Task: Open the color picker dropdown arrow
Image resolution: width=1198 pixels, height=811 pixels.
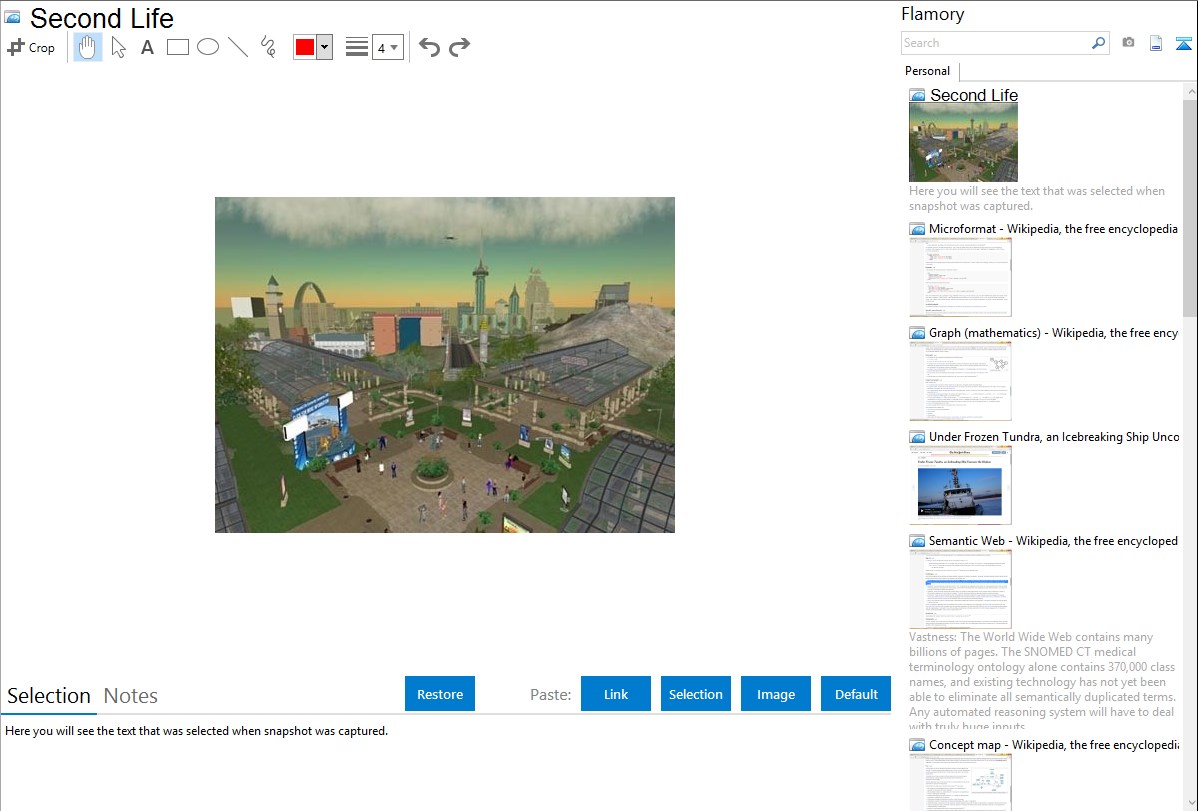Action: point(324,47)
